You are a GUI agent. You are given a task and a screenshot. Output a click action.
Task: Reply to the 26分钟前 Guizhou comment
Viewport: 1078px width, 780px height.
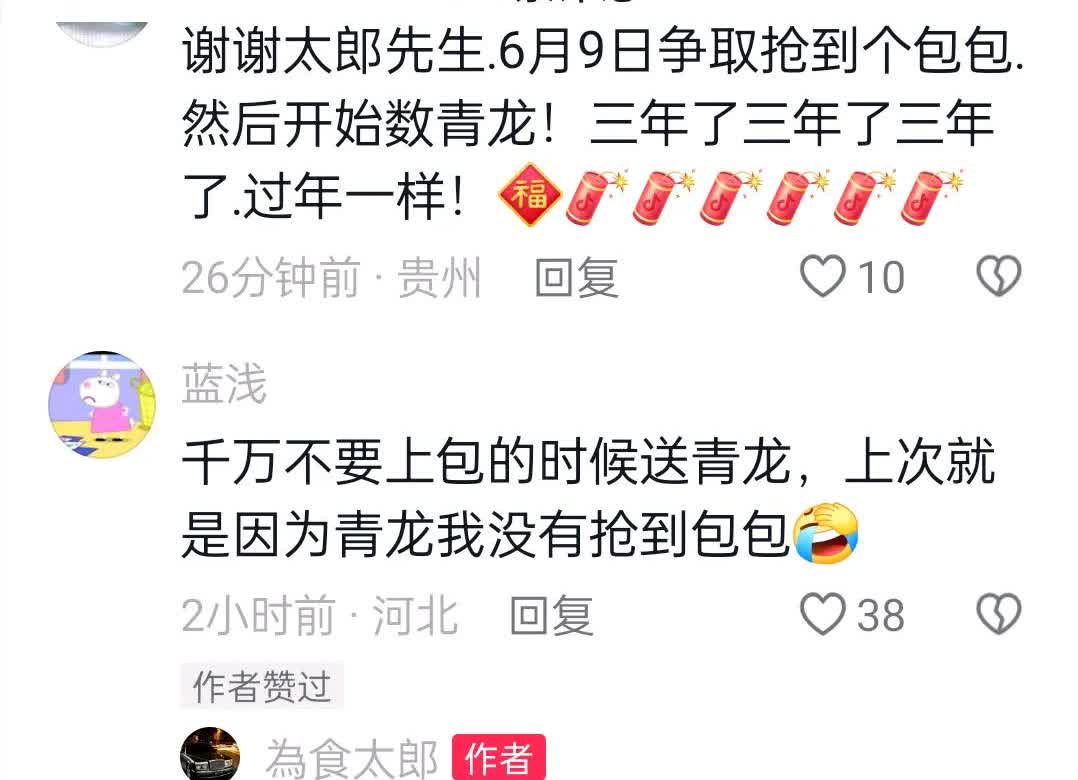coord(577,278)
